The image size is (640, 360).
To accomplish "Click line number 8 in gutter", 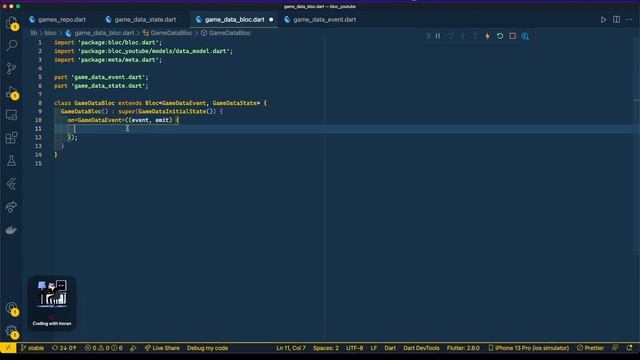I will (x=40, y=103).
